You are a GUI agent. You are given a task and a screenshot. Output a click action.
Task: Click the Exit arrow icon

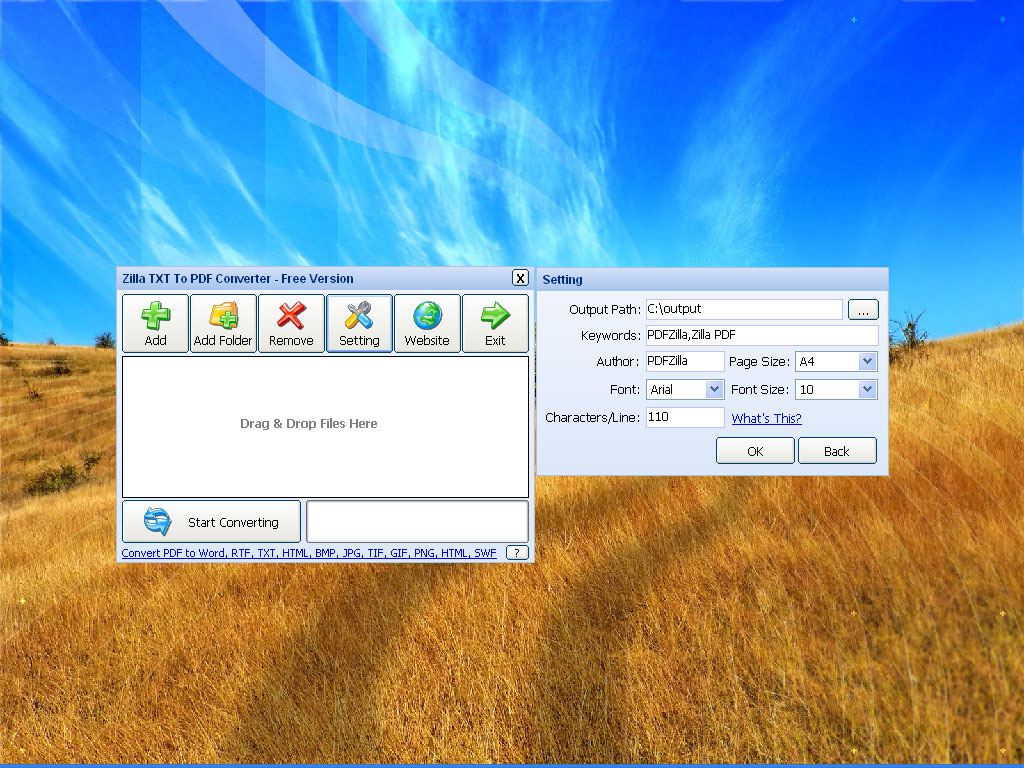[495, 316]
